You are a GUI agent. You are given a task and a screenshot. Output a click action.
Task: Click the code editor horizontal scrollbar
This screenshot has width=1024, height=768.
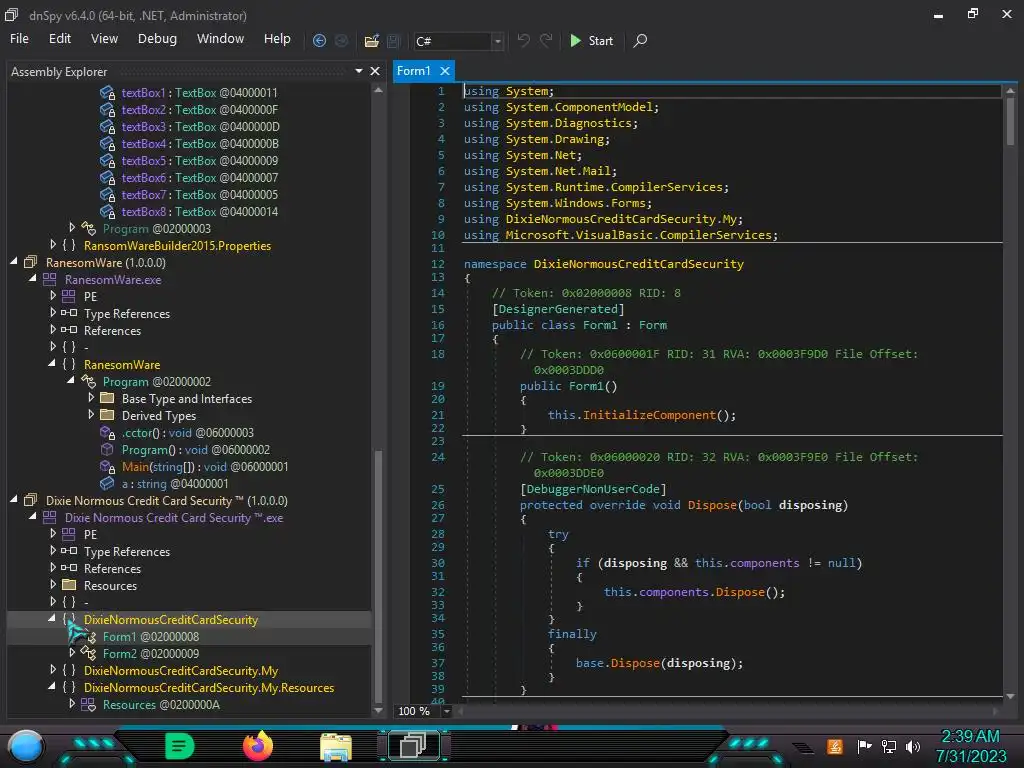[x=729, y=711]
